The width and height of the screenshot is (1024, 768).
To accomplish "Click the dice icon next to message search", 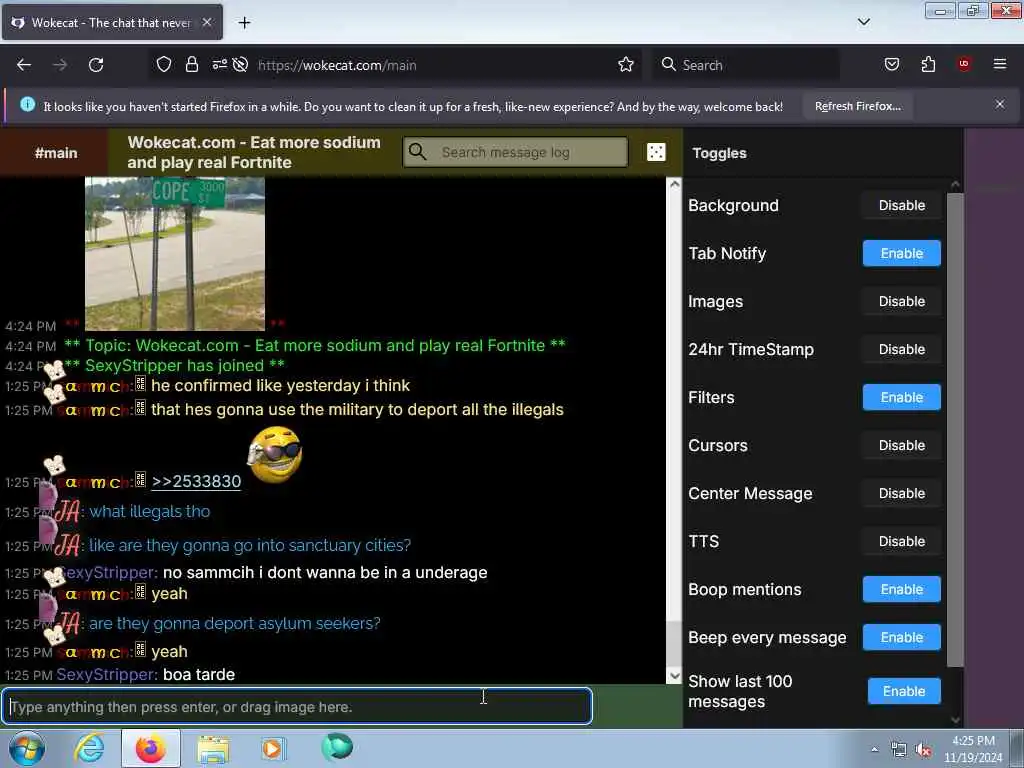I will [x=656, y=152].
